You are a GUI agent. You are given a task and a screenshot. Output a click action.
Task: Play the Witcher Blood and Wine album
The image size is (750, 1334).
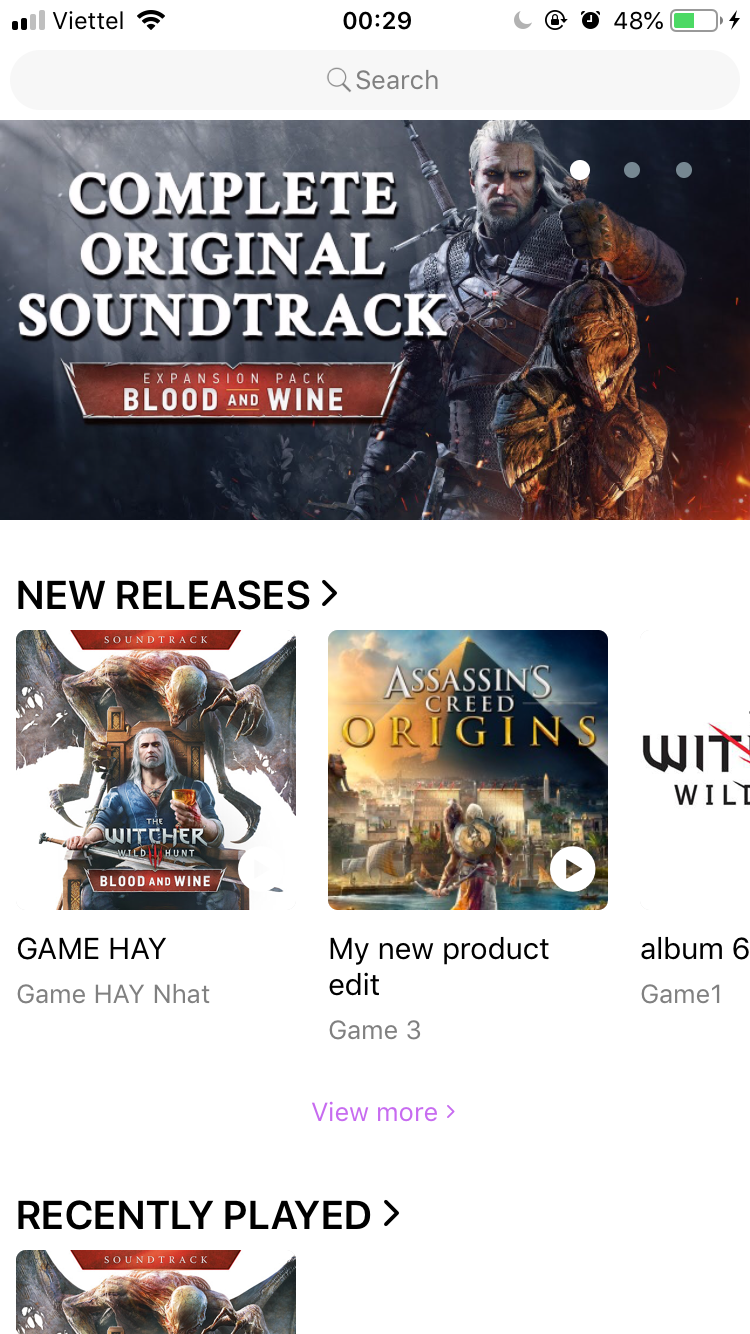pos(260,869)
